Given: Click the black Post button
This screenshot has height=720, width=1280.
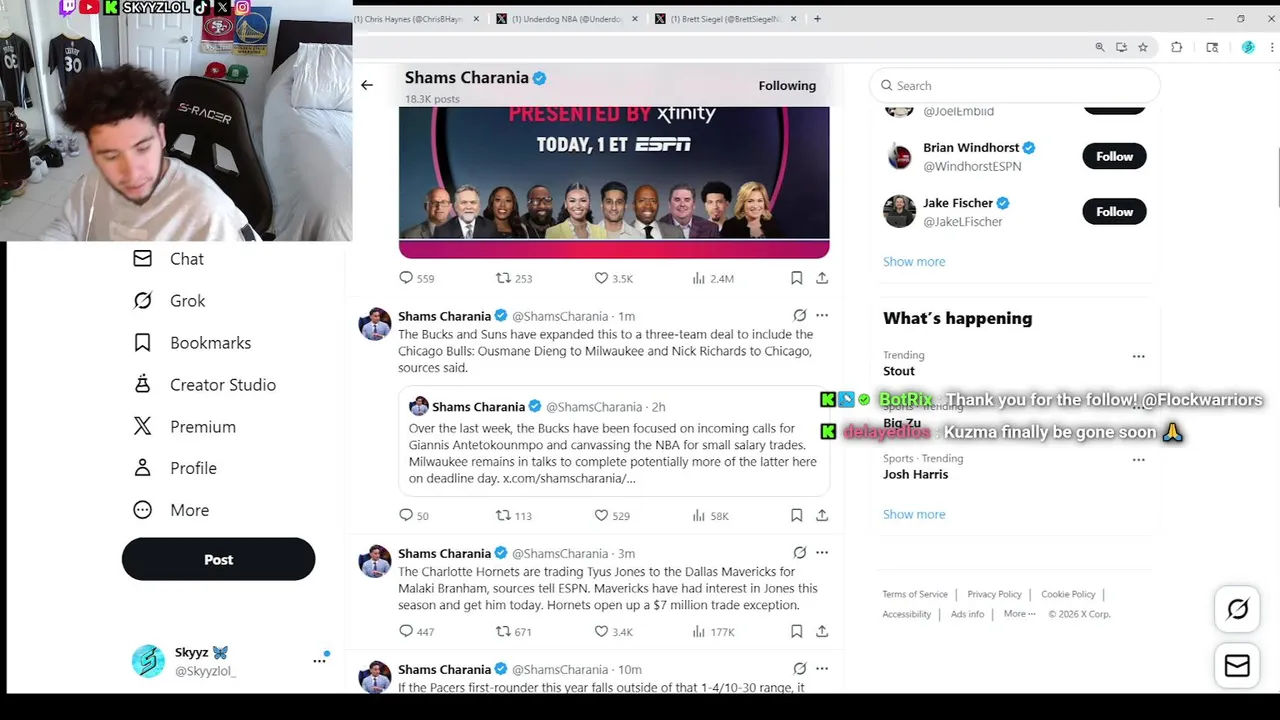Looking at the screenshot, I should pos(218,559).
